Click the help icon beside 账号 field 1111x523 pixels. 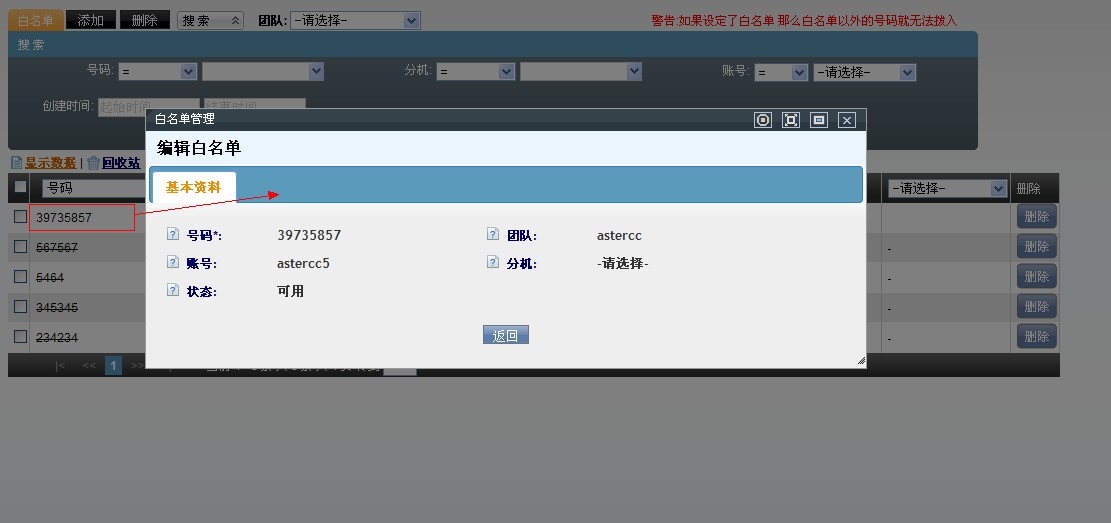pyautogui.click(x=173, y=263)
